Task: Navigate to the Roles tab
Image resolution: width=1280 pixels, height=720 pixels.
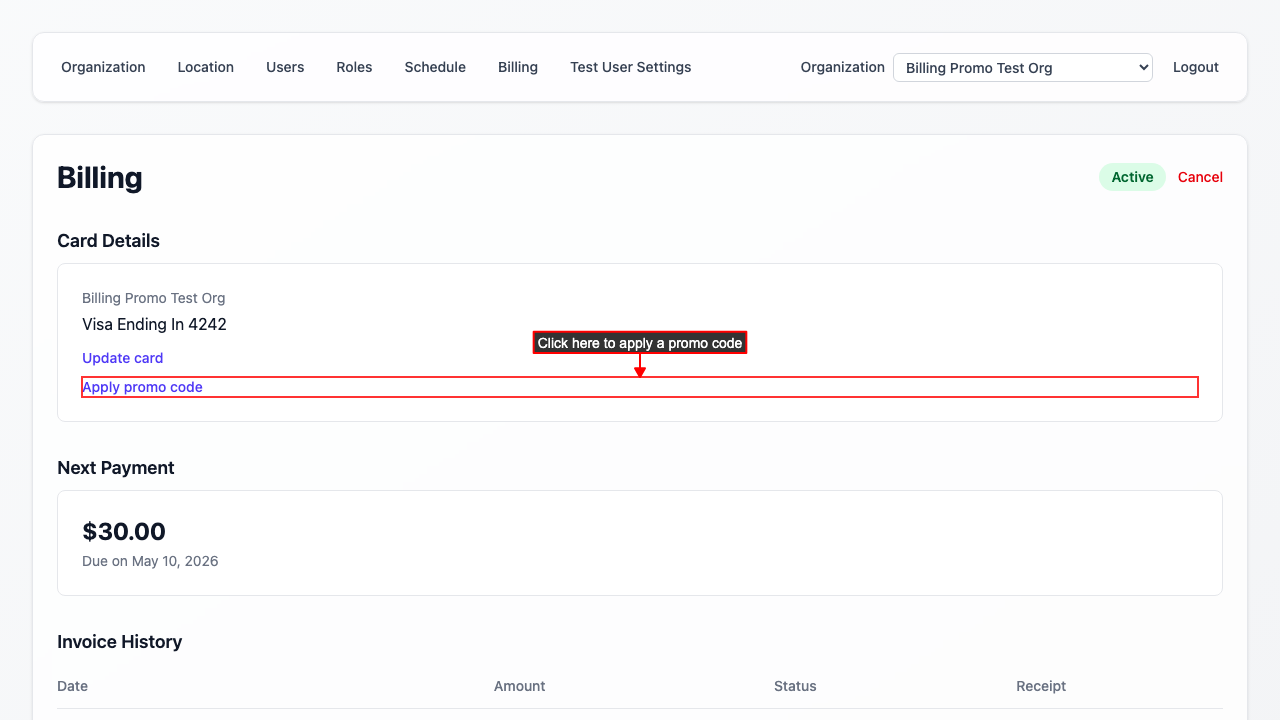Action: [354, 67]
